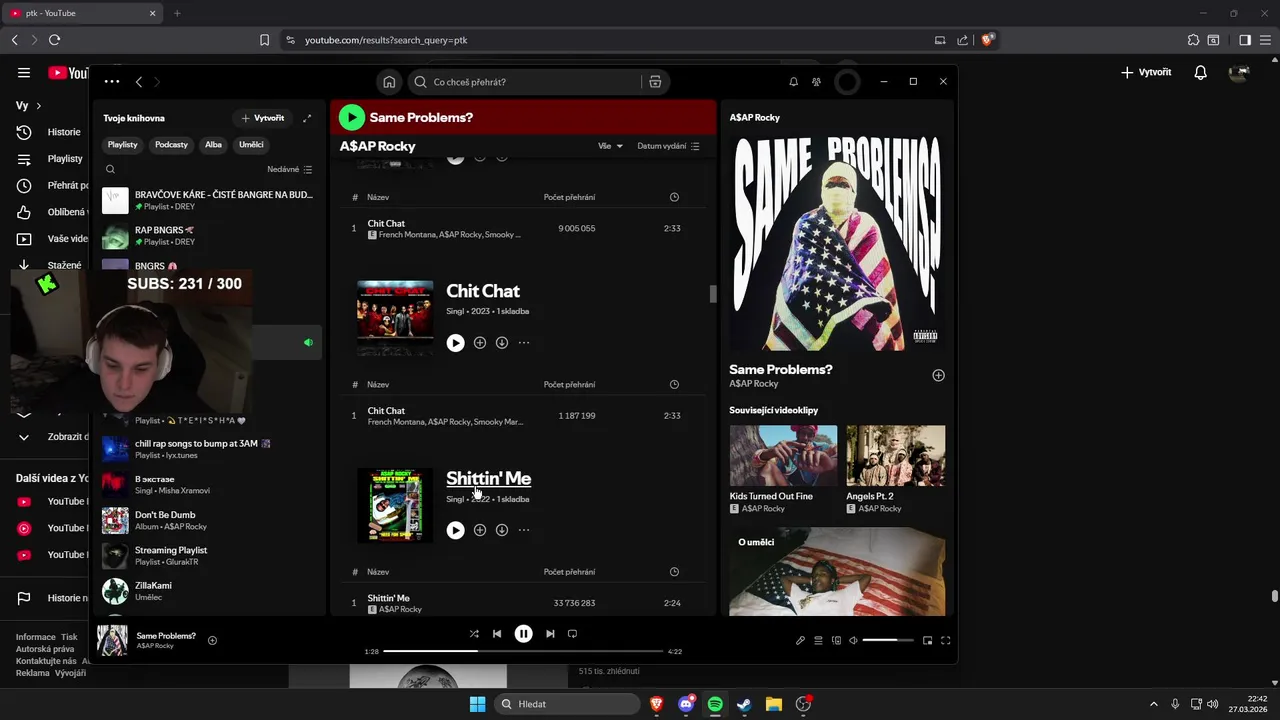
Task: Open Kids Turned Out Fine video thumbnail
Action: (x=783, y=456)
